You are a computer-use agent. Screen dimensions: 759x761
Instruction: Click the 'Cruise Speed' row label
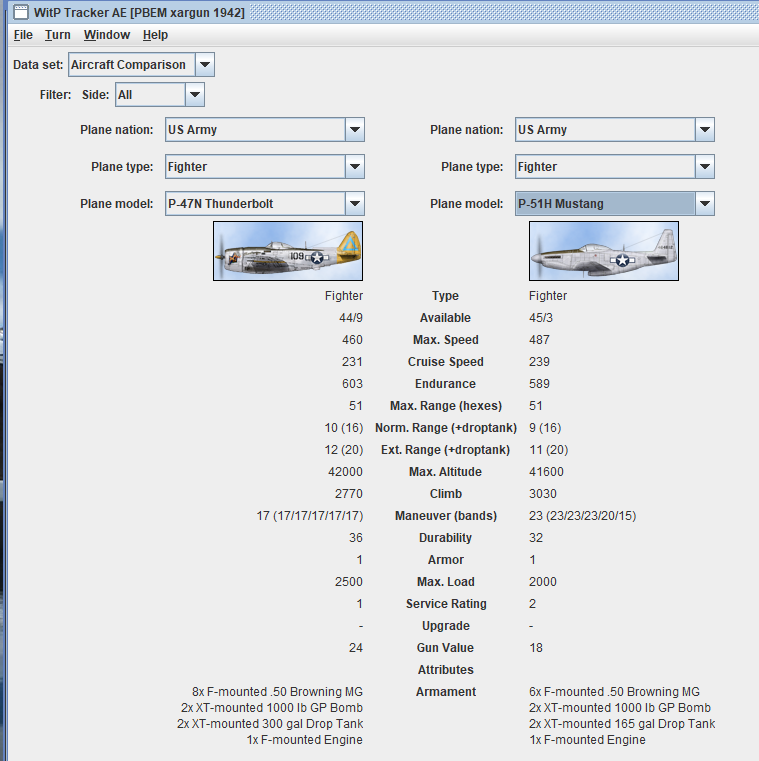point(446,362)
